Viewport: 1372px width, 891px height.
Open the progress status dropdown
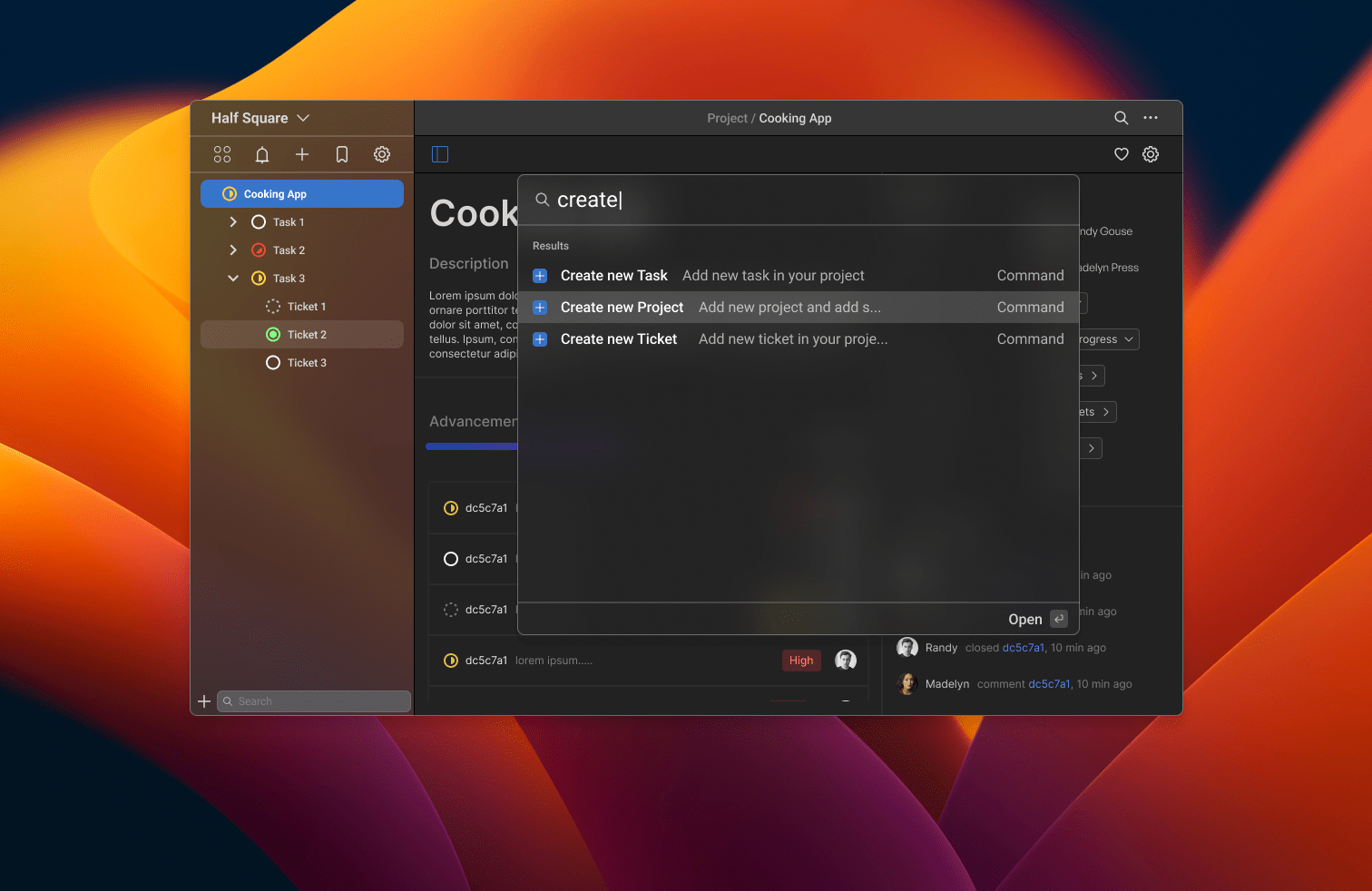coord(1109,339)
